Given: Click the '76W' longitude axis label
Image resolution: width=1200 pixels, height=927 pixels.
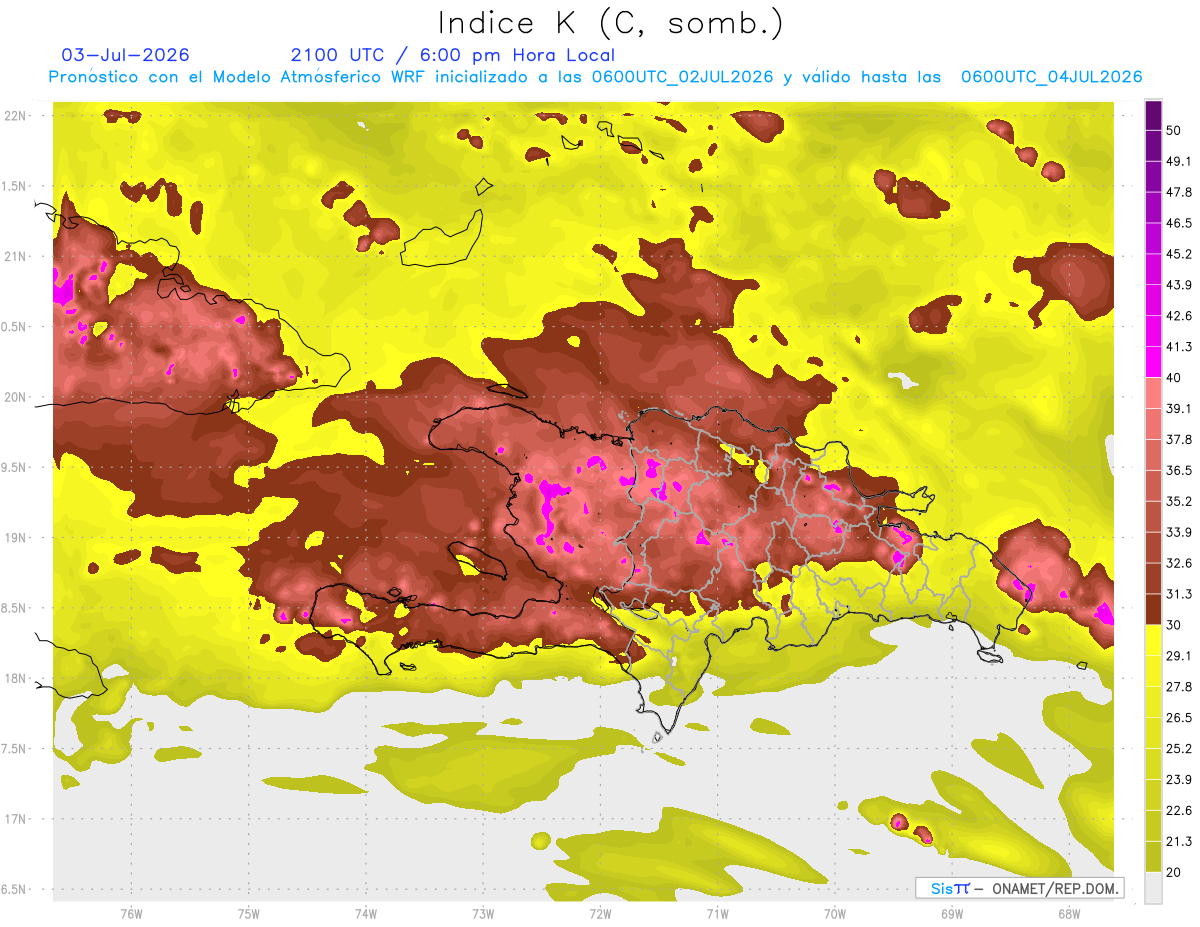Looking at the screenshot, I should click(x=131, y=914).
